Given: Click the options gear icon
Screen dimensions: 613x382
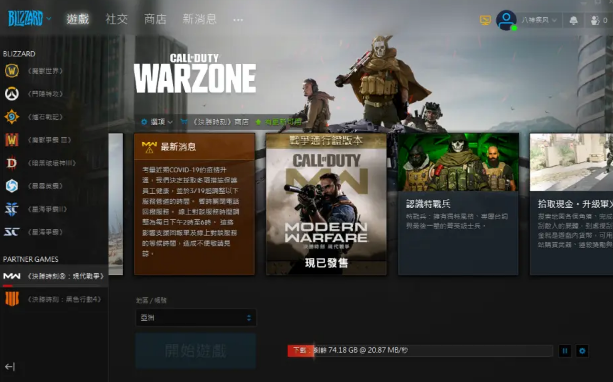Looking at the screenshot, I should tap(144, 122).
